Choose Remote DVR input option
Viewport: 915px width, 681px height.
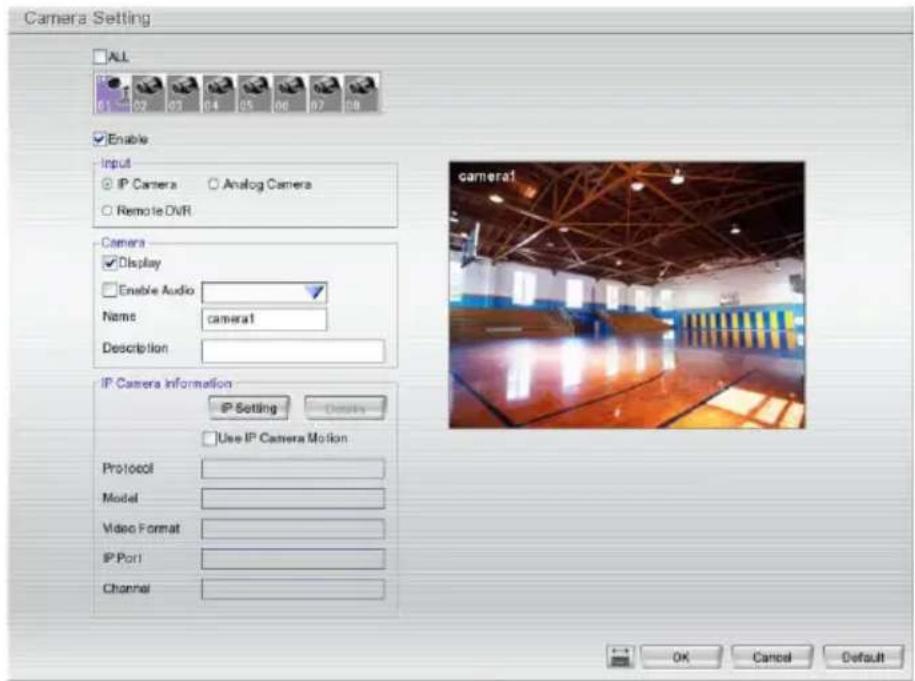coord(107,210)
